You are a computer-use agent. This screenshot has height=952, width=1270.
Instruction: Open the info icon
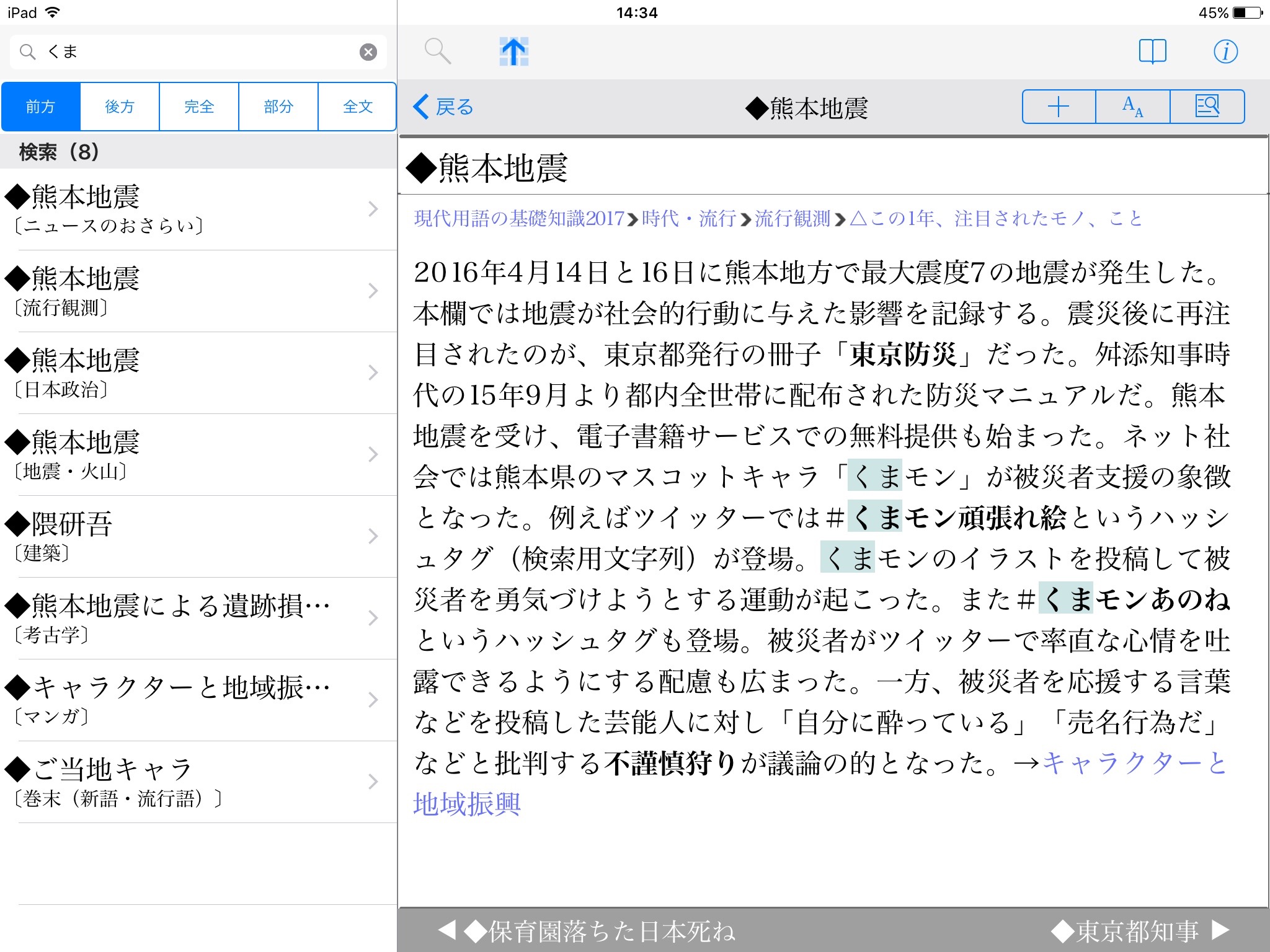[x=1225, y=51]
